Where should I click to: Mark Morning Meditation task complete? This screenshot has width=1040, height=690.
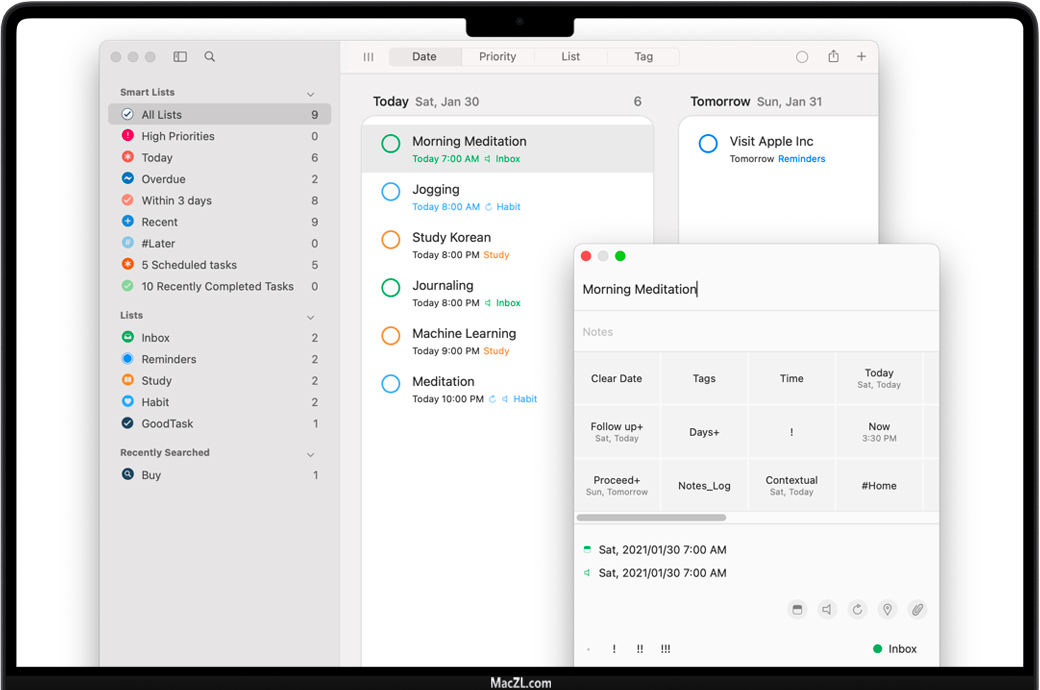[x=391, y=144]
